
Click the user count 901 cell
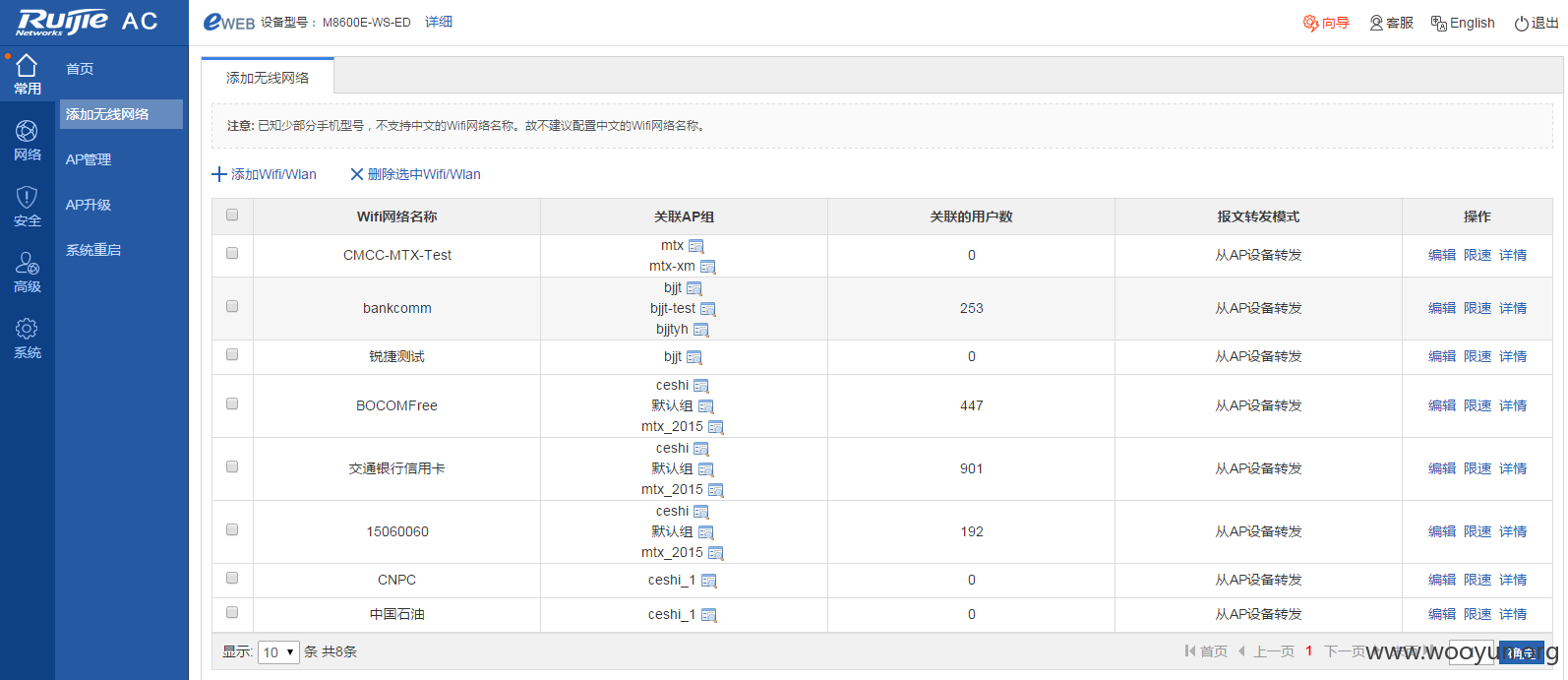pos(972,468)
